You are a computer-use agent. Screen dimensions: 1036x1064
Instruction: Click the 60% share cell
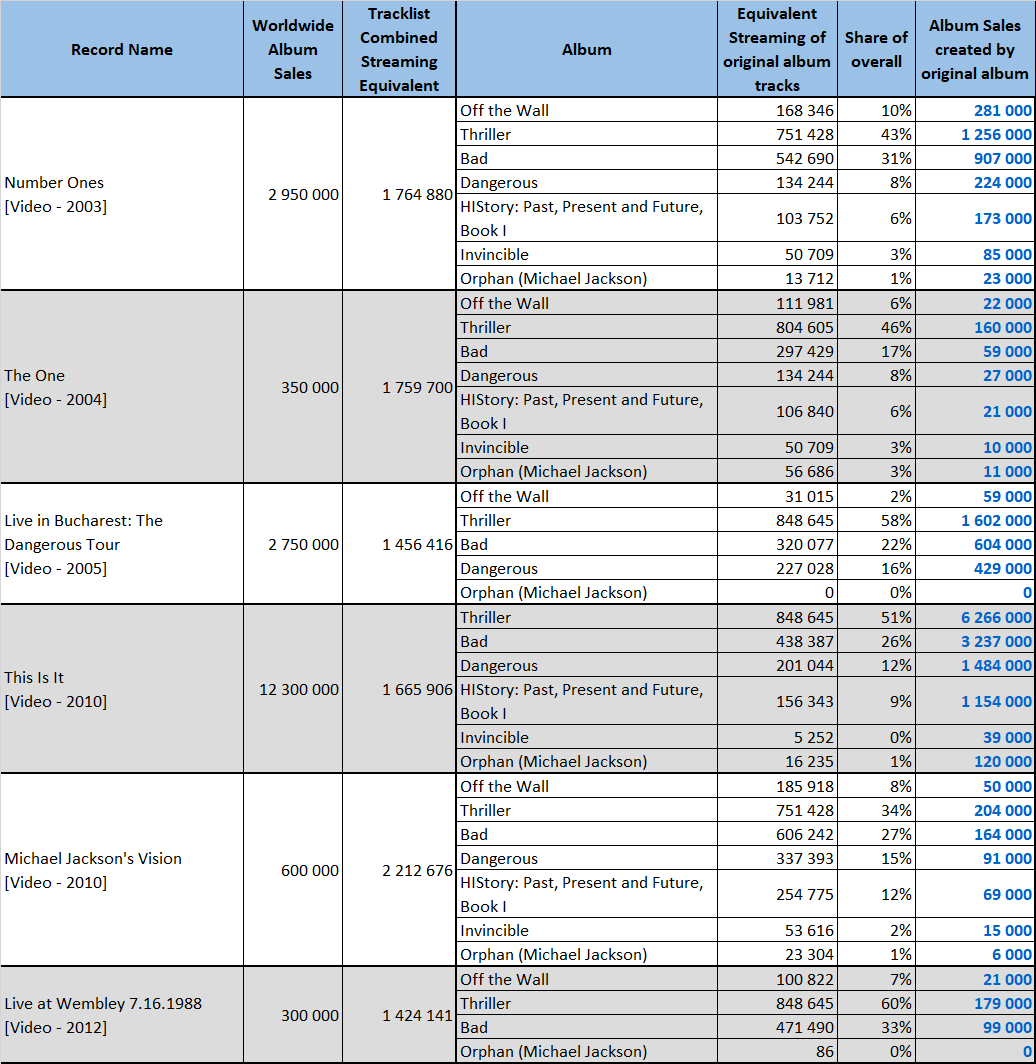877,1003
